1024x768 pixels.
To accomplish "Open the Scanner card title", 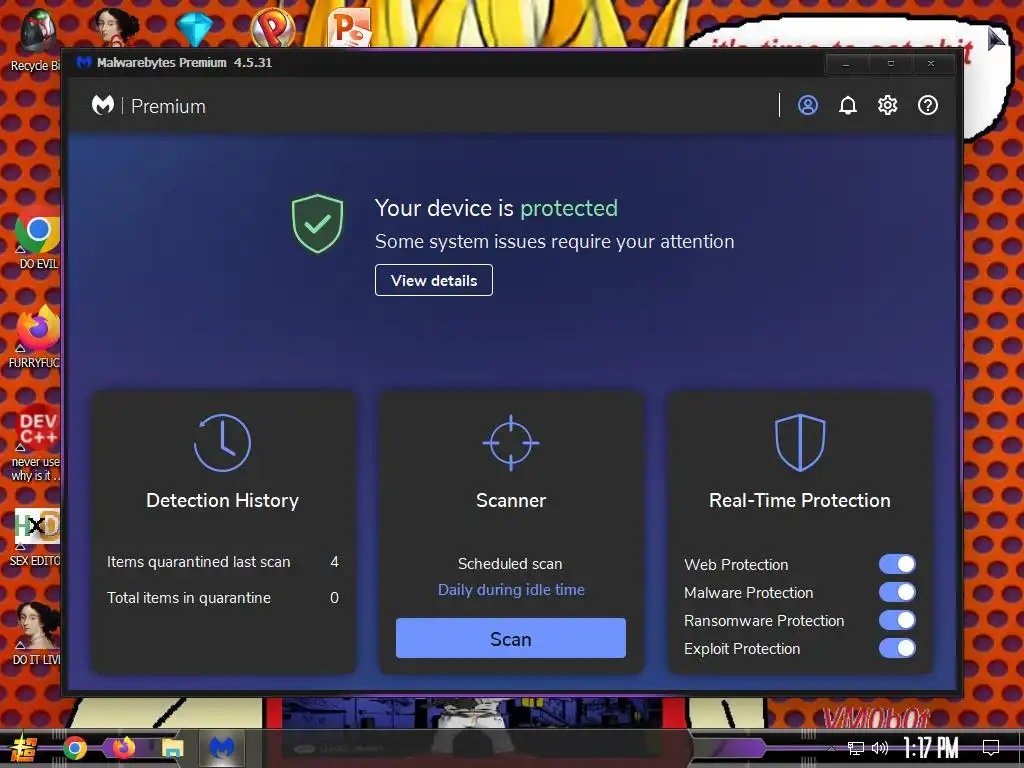I will [x=511, y=500].
